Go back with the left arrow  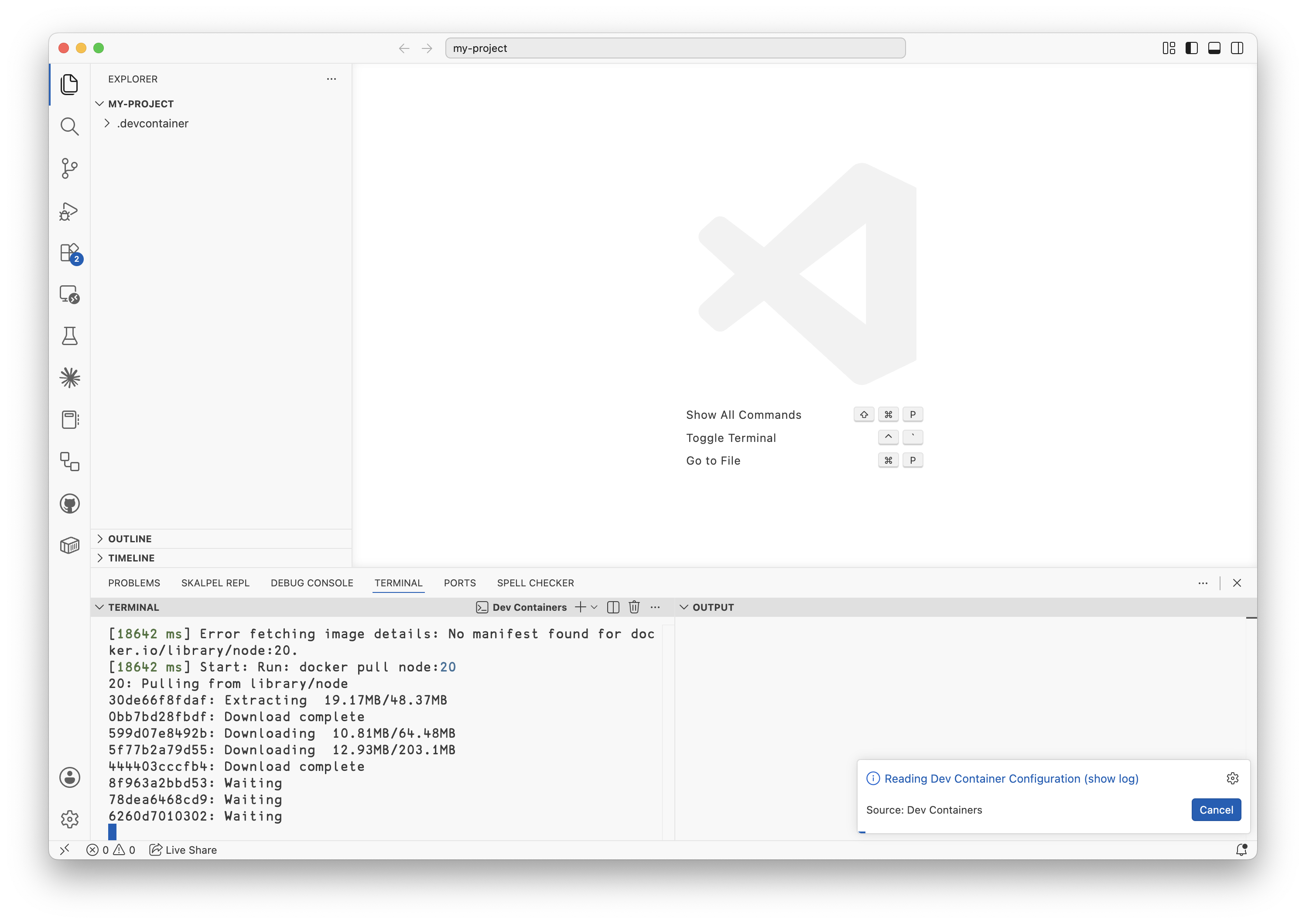pyautogui.click(x=404, y=48)
